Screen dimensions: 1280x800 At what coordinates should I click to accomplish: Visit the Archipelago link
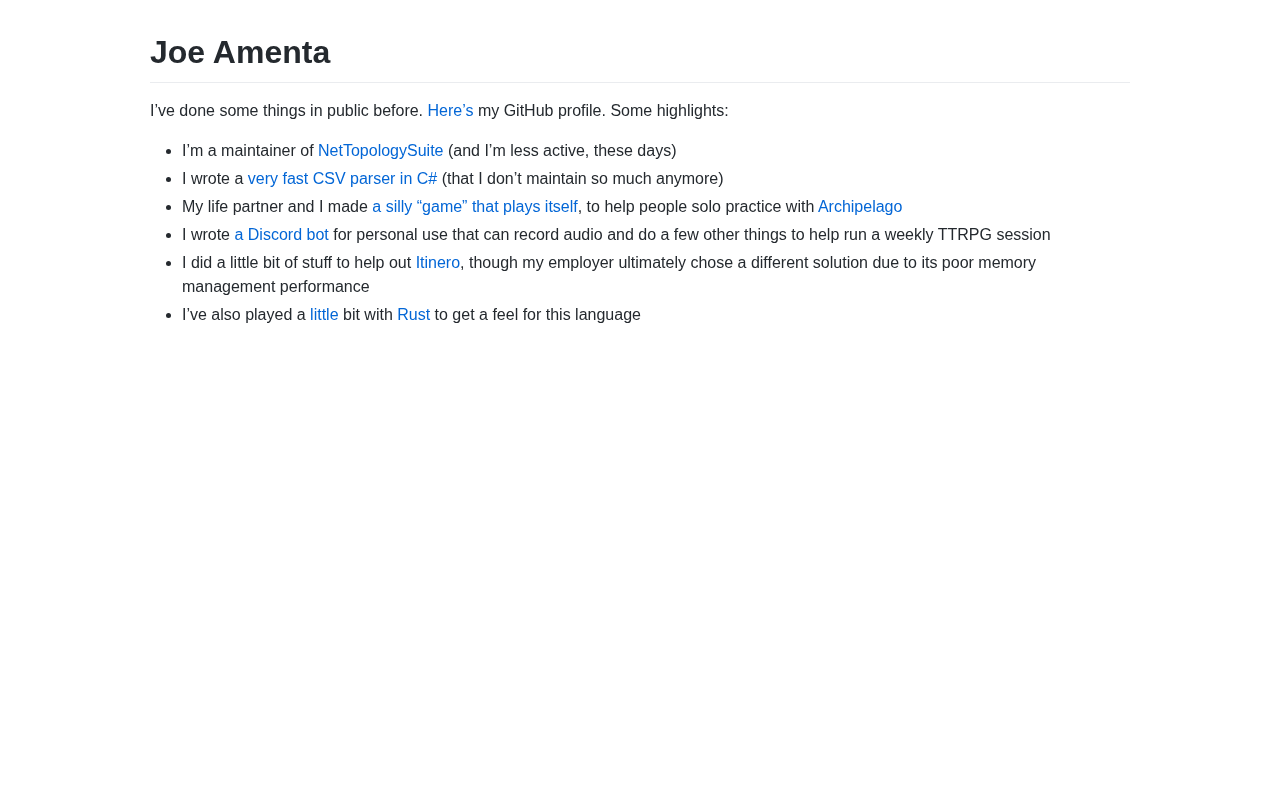(x=860, y=207)
